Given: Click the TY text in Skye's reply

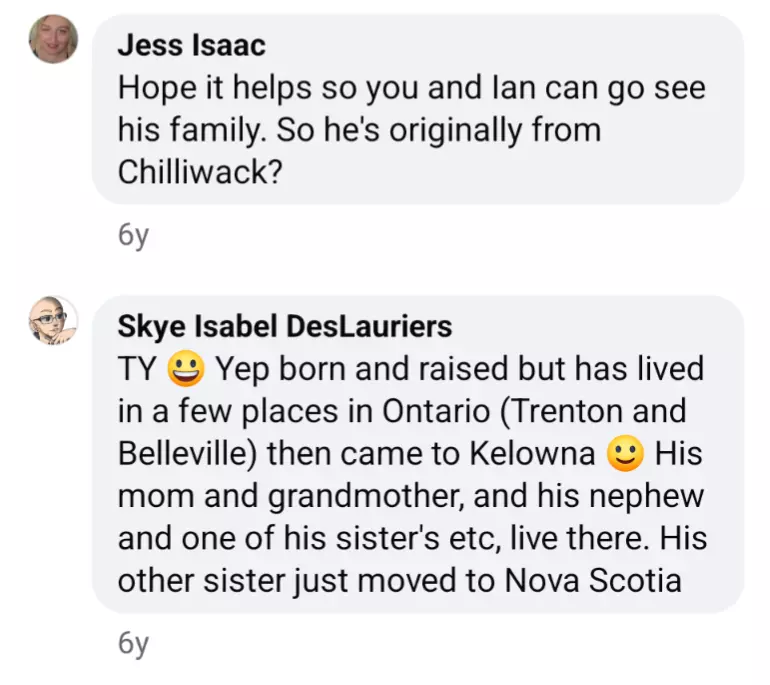Looking at the screenshot, I should 136,369.
